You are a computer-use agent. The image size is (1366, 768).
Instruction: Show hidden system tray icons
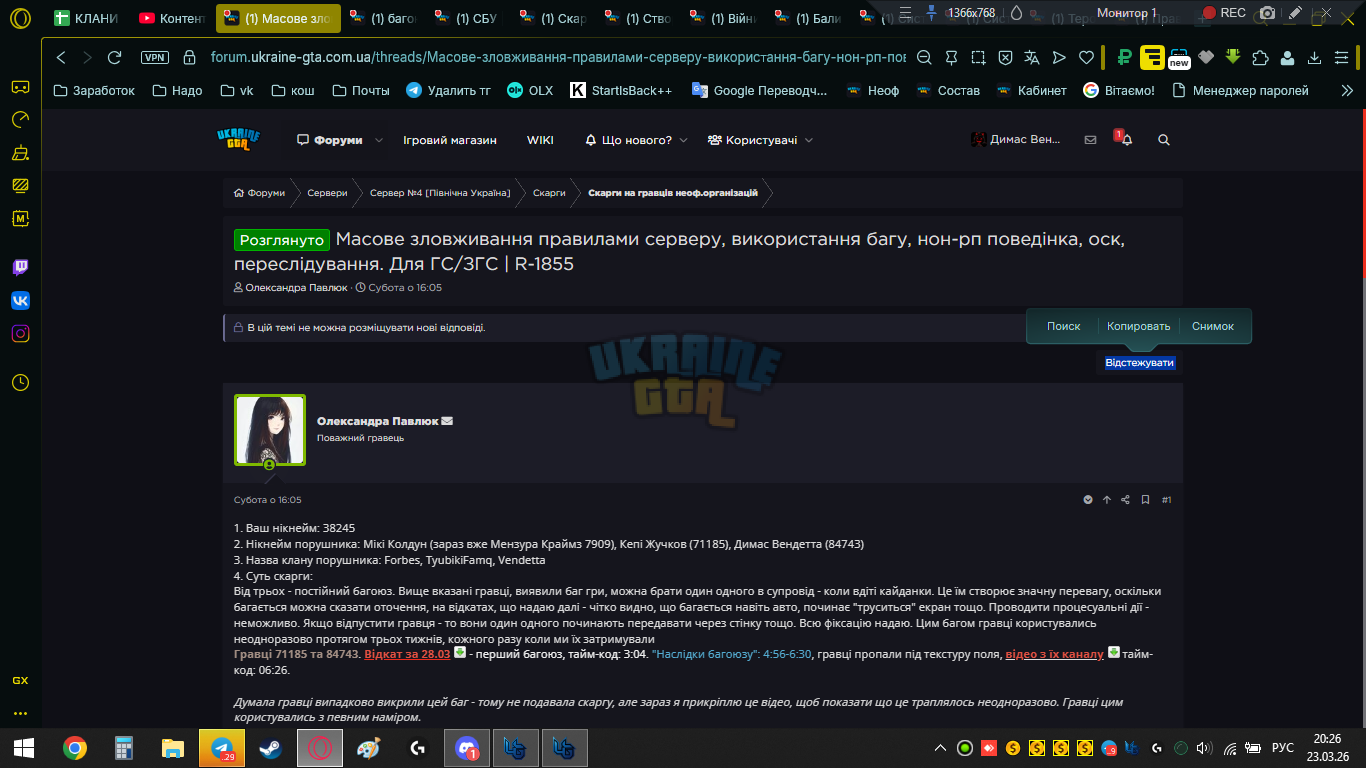coord(940,748)
